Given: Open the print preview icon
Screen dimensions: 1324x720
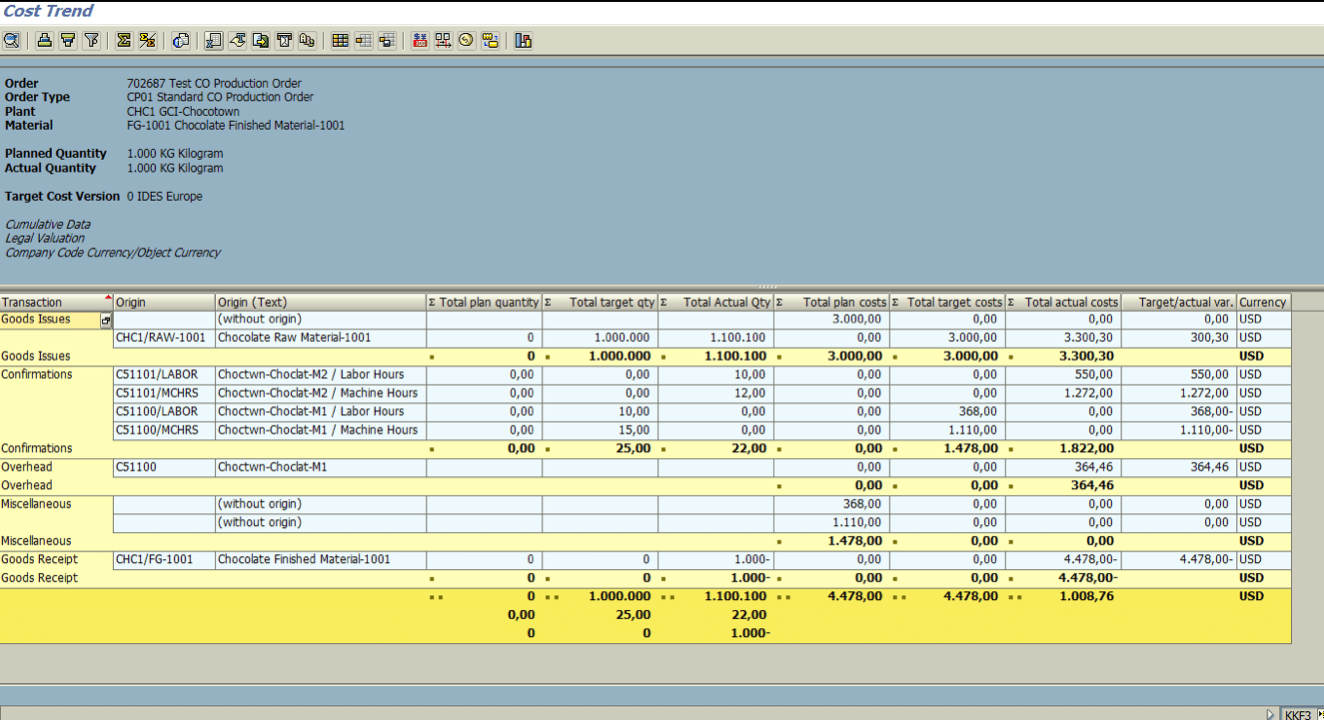Looking at the screenshot, I should click(x=181, y=41).
